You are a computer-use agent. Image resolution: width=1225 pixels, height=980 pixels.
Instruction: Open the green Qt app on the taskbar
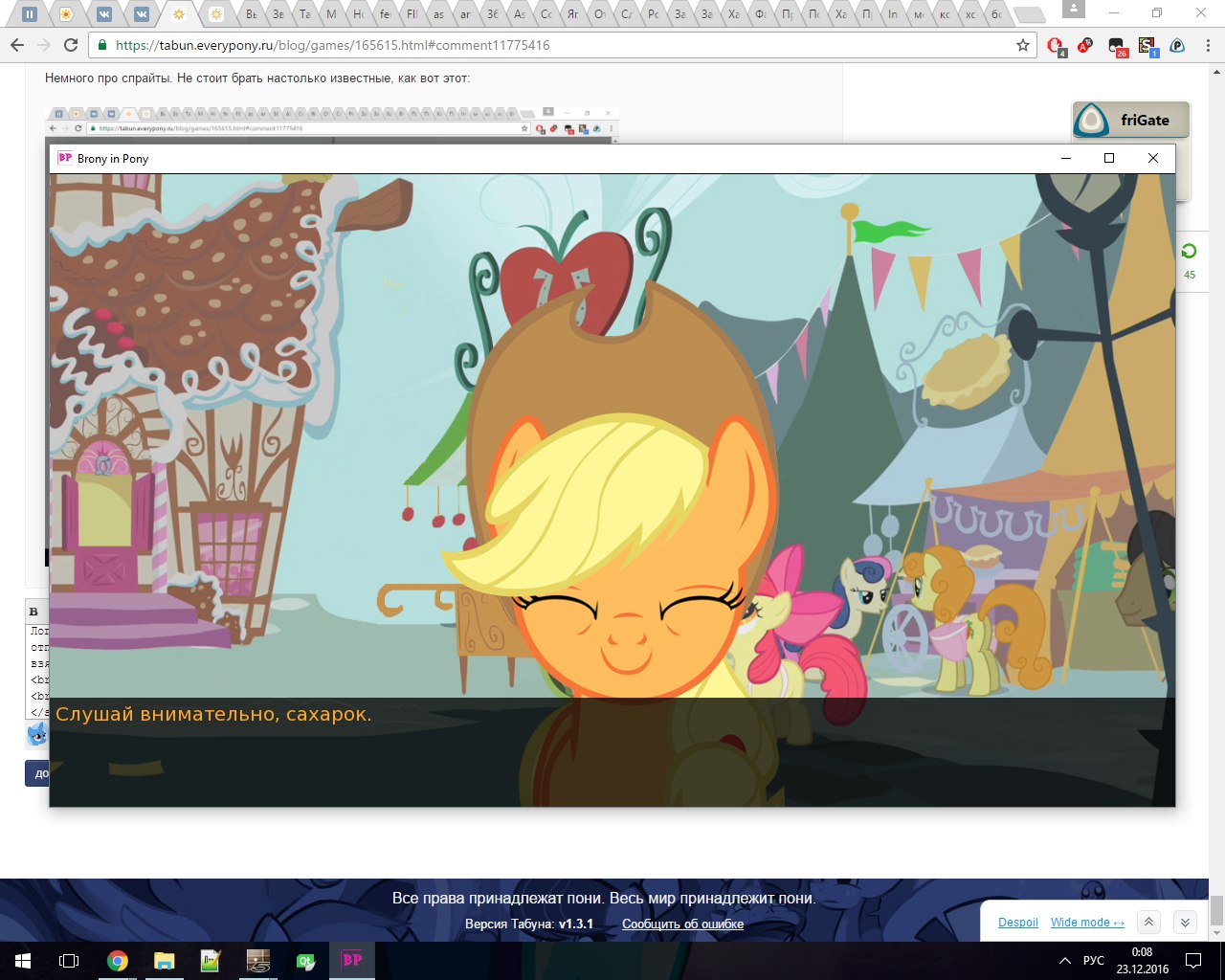click(305, 961)
